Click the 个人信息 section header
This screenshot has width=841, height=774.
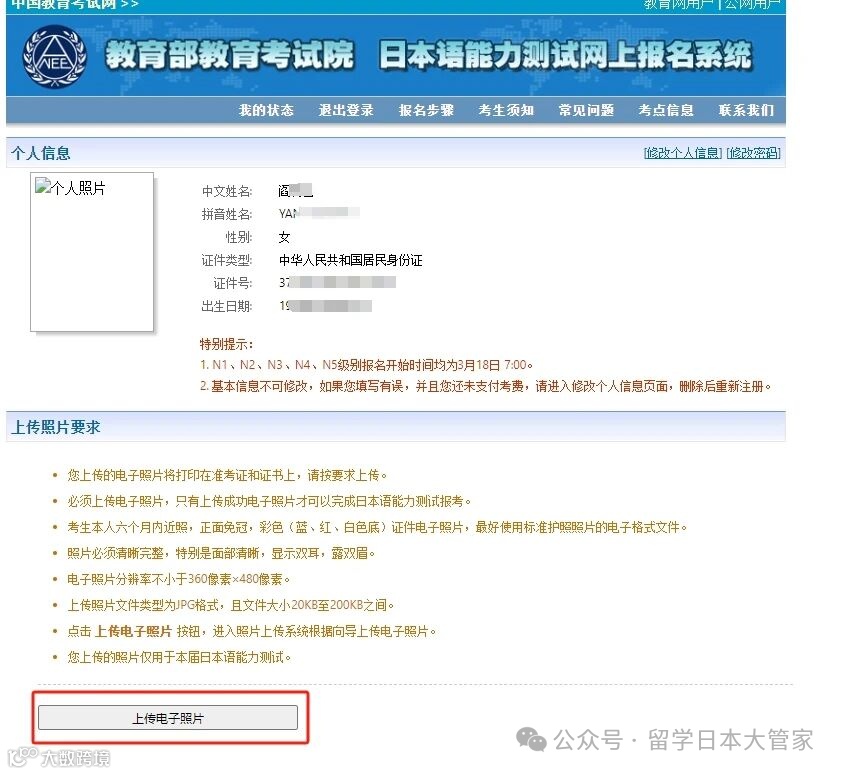pyautogui.click(x=41, y=153)
